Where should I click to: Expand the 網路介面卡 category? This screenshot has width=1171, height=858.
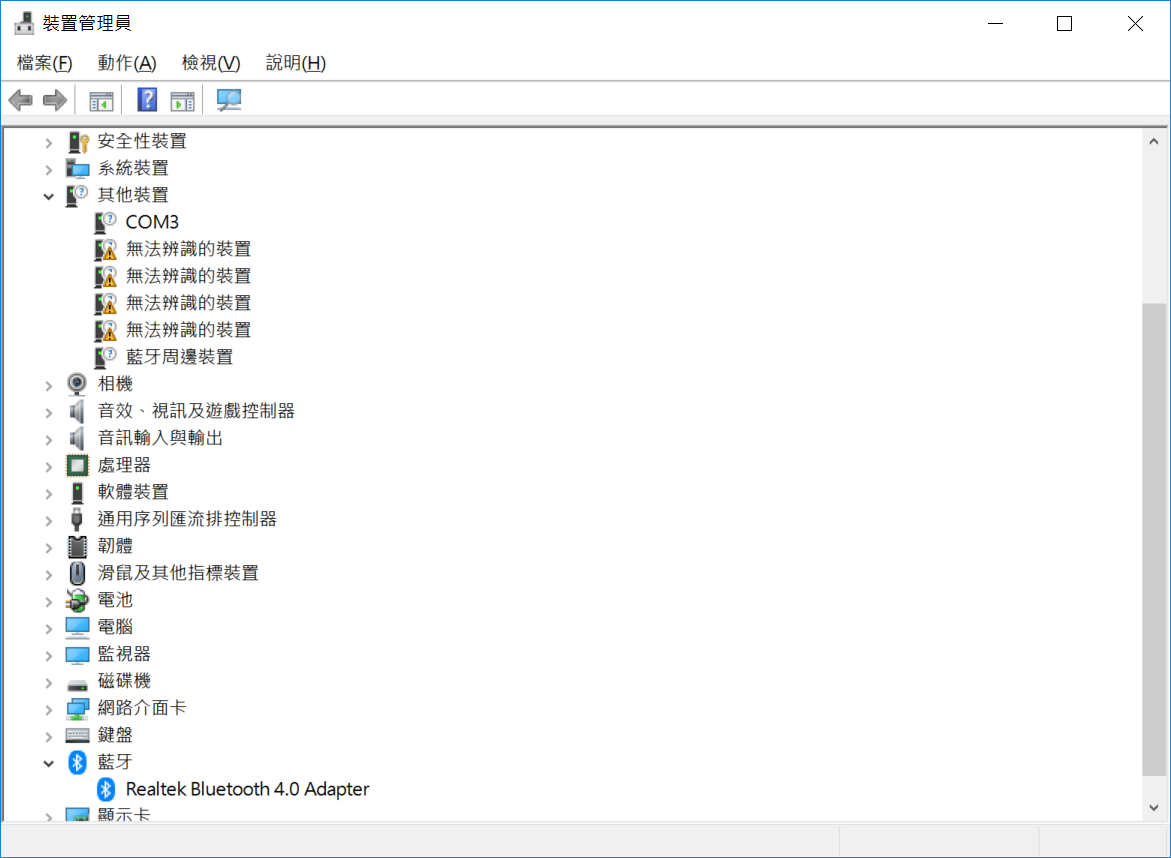click(x=48, y=707)
